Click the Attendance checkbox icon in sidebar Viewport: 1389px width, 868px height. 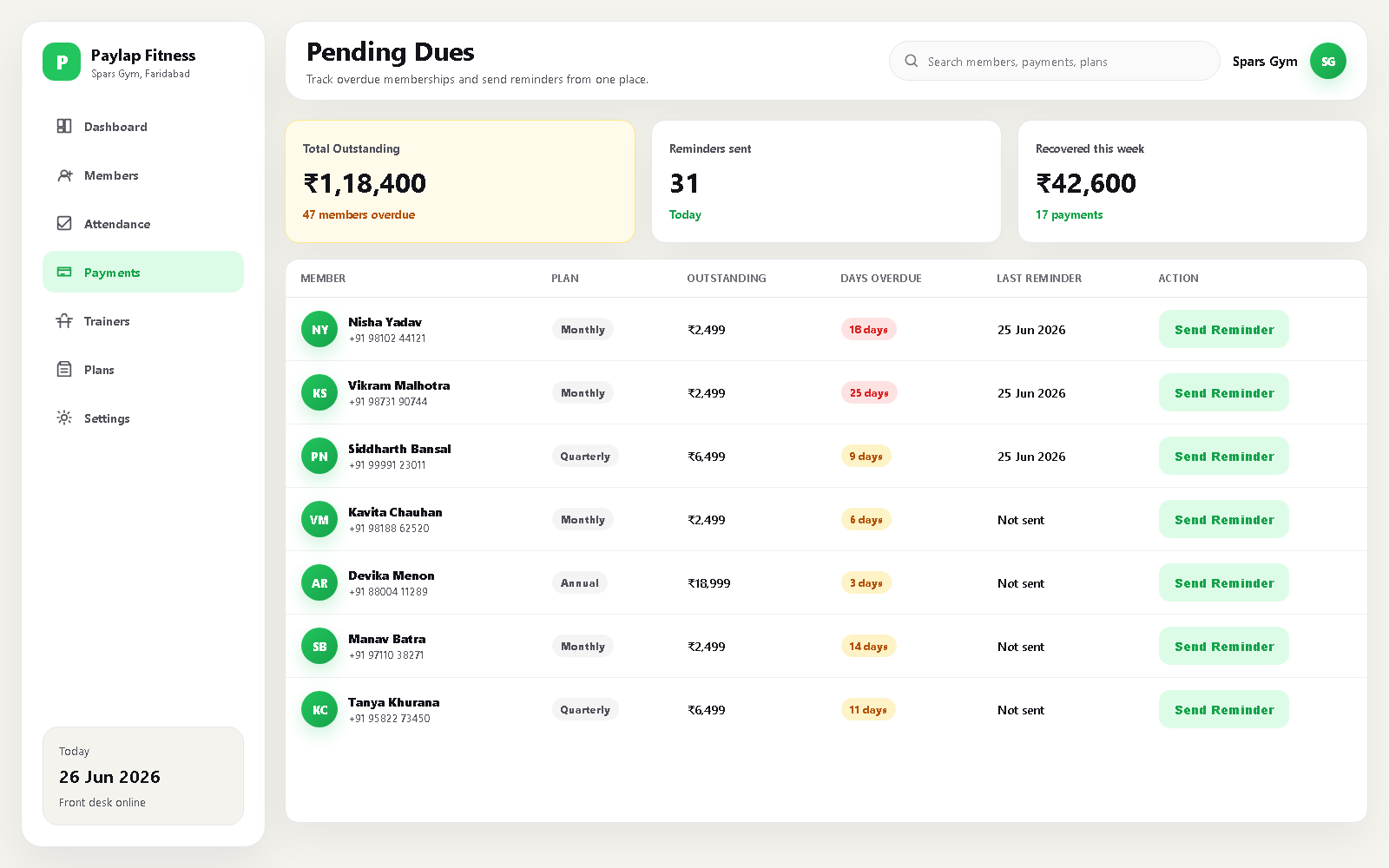coord(64,223)
